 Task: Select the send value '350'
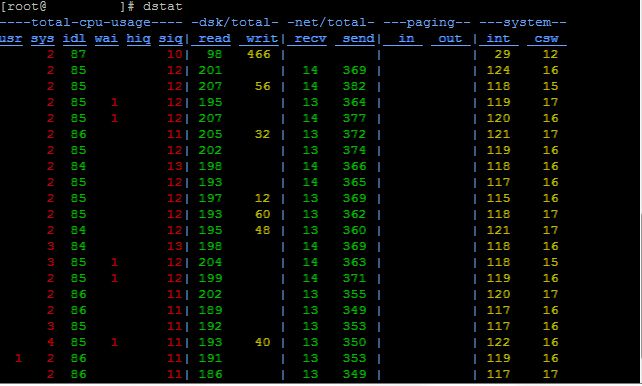(x=355, y=342)
